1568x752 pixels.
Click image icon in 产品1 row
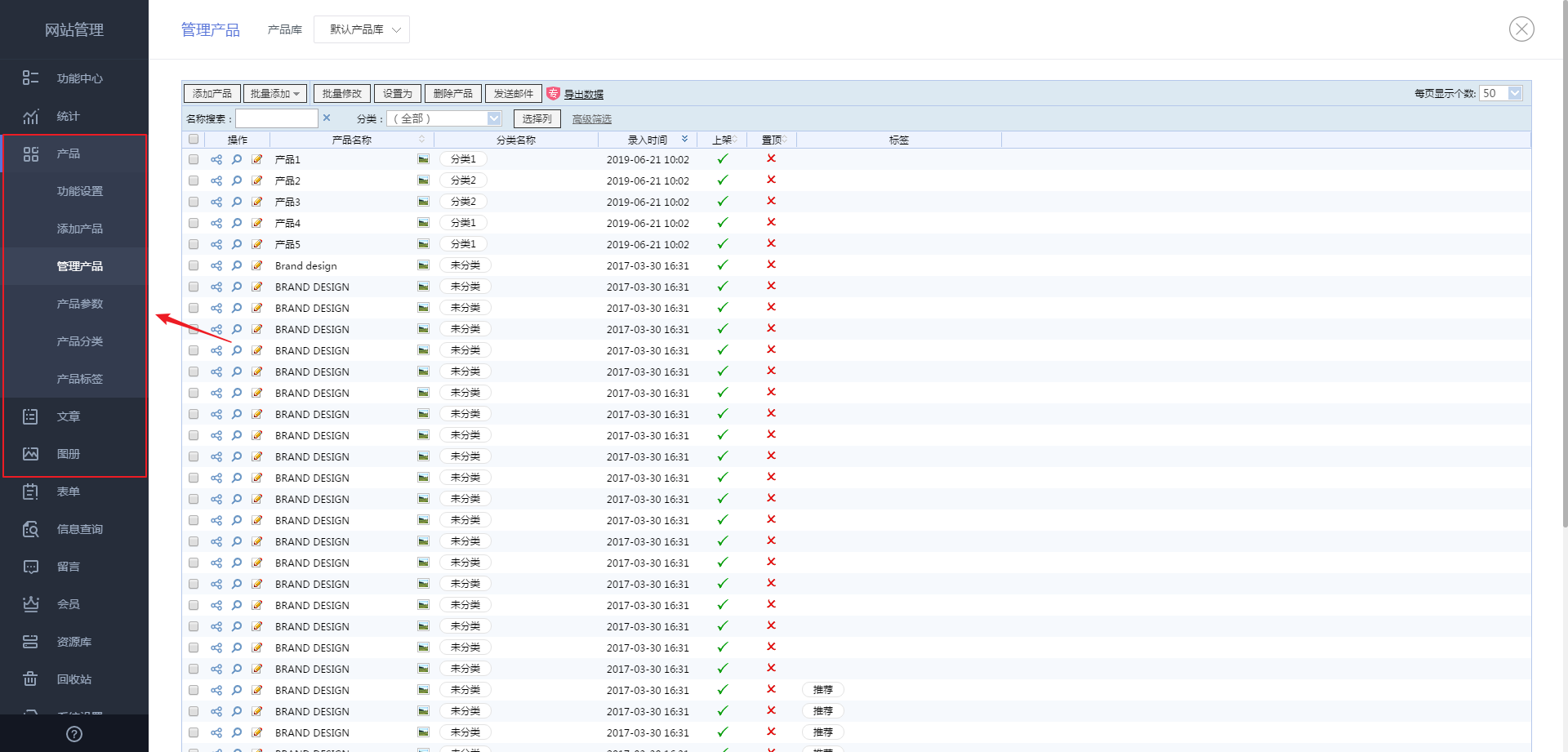pyautogui.click(x=423, y=159)
